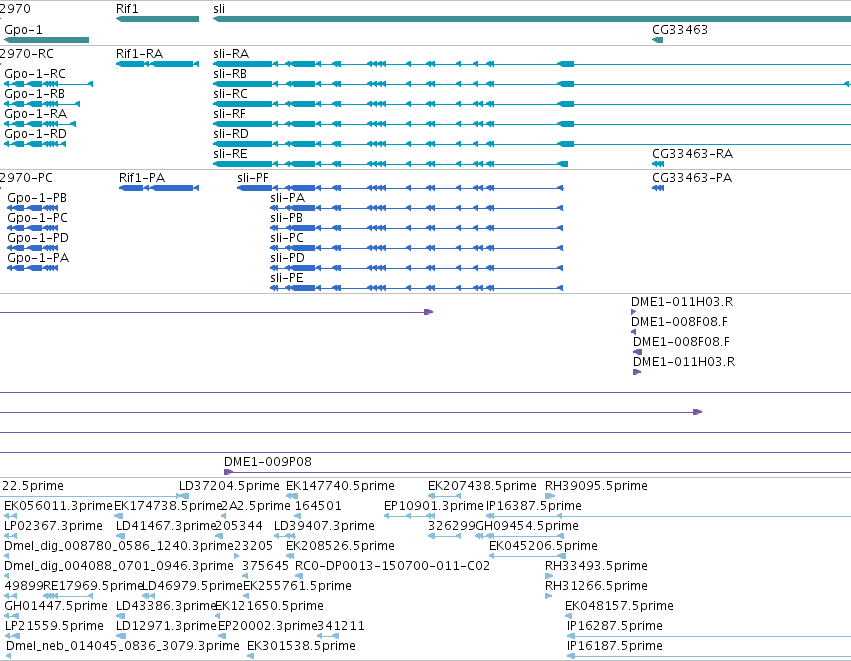Screen dimensions: 851x661
Task: Click the first DME1-008F08.F clone label
Action: pos(679,322)
